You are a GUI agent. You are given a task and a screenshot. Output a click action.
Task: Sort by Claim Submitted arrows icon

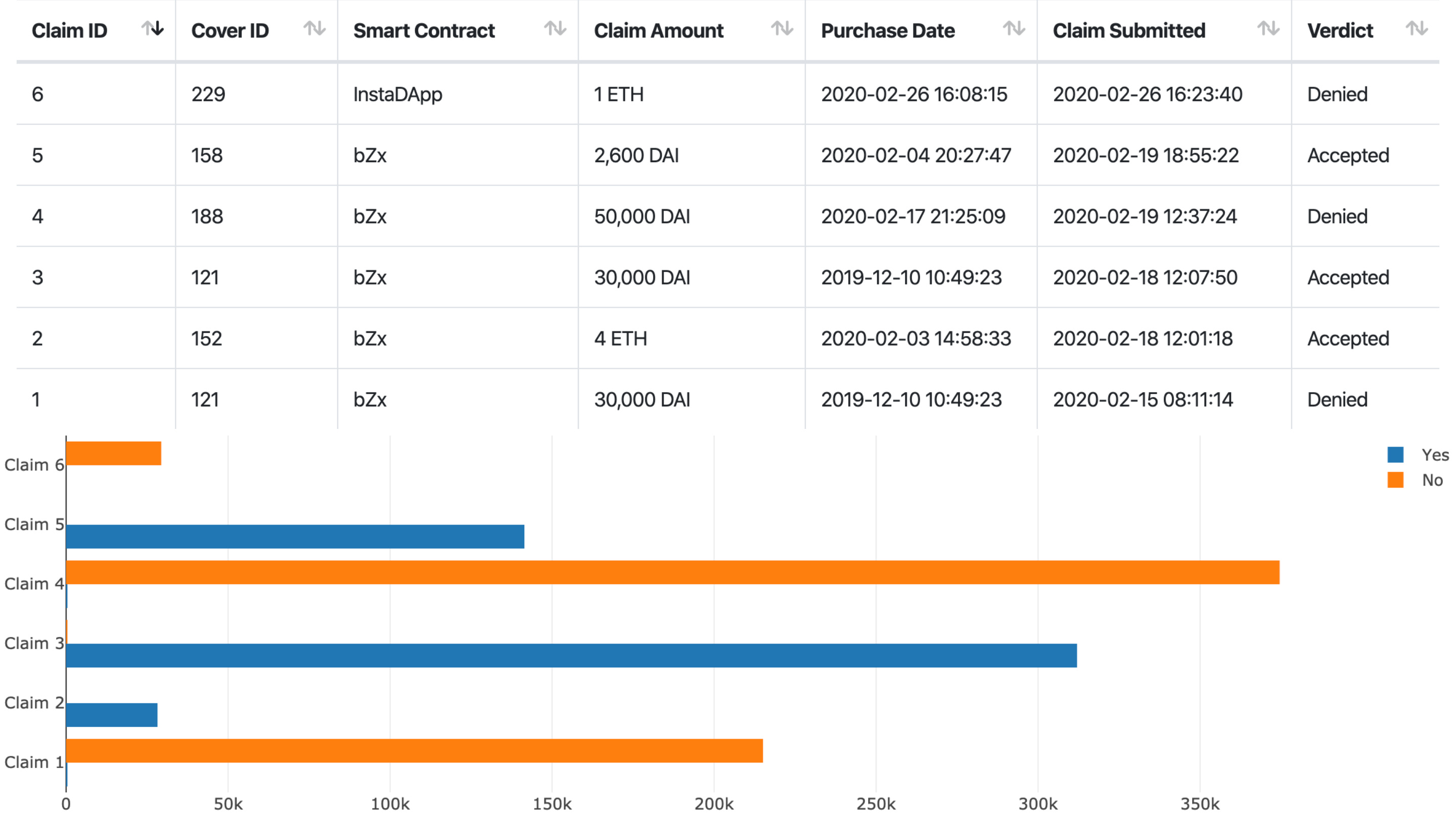(x=1269, y=28)
